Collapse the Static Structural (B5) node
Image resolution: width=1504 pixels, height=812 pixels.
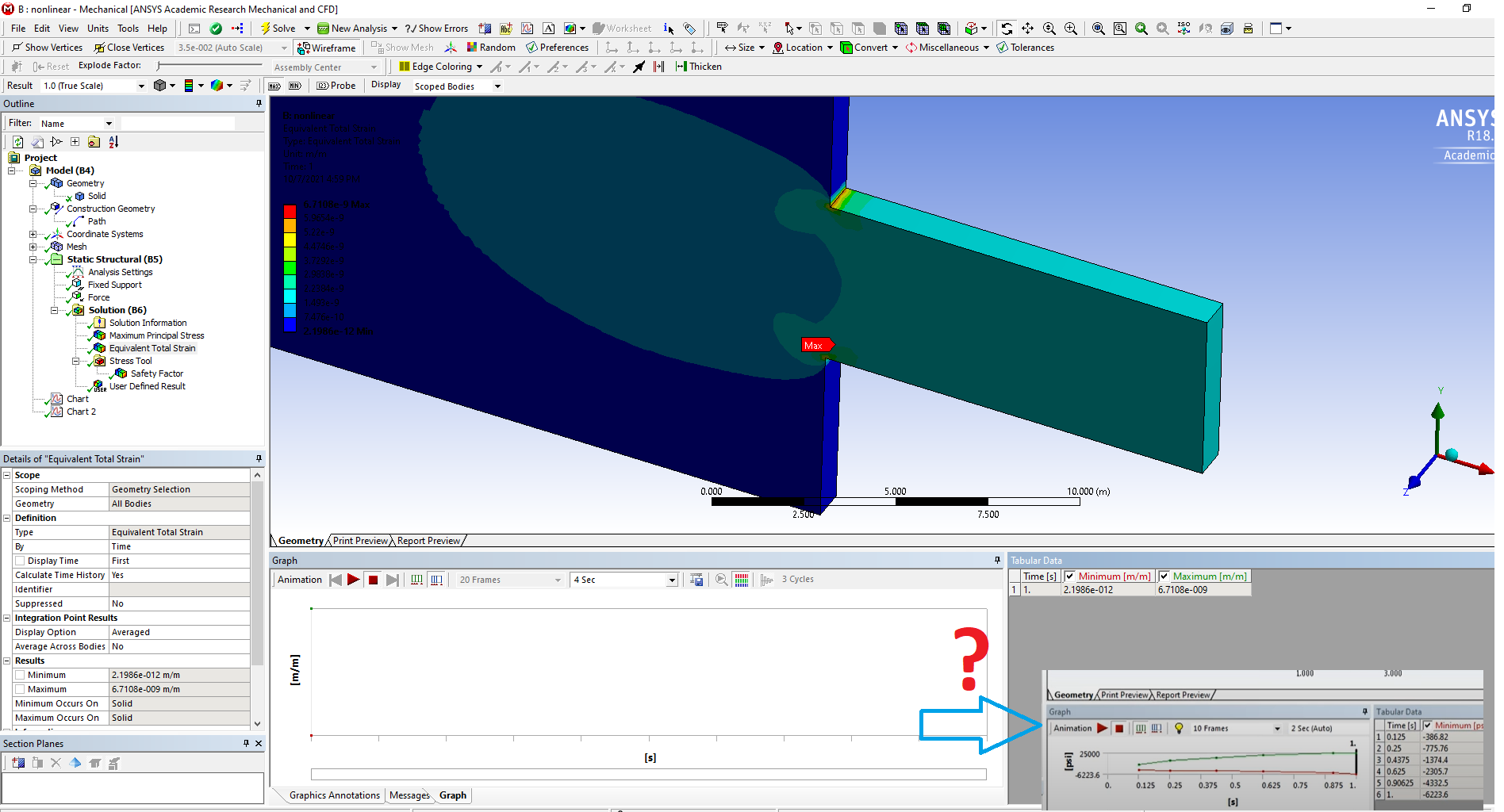point(33,259)
